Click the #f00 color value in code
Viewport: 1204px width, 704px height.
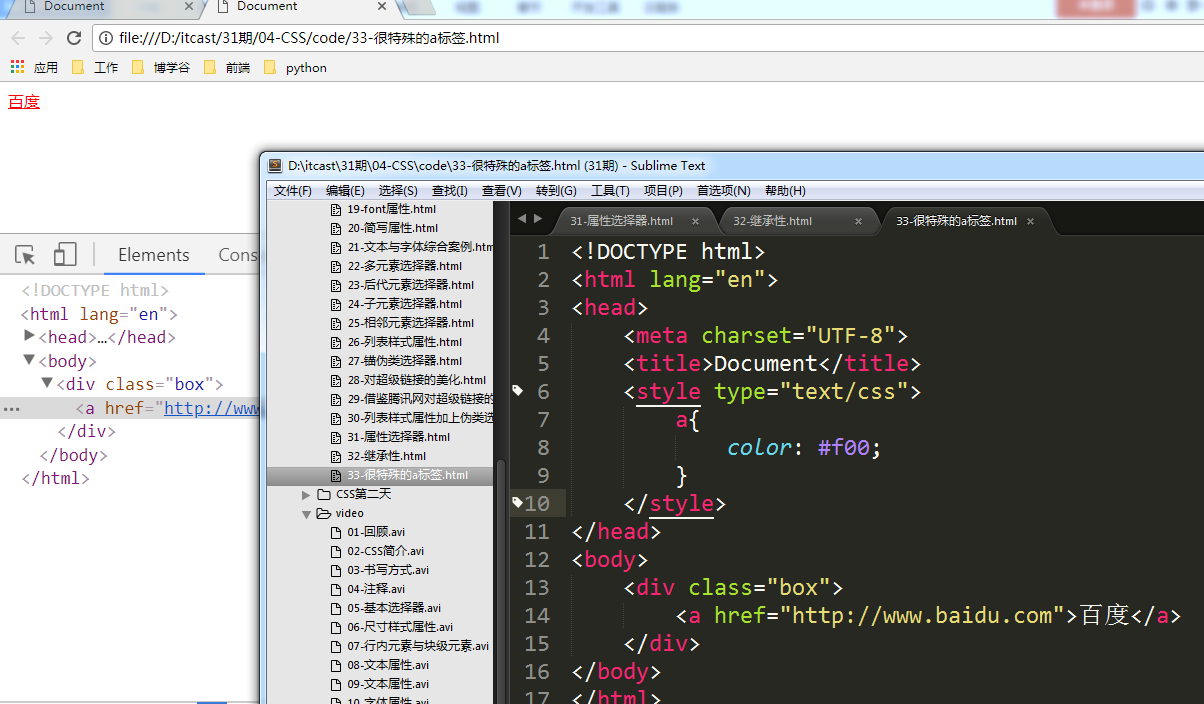click(x=844, y=447)
